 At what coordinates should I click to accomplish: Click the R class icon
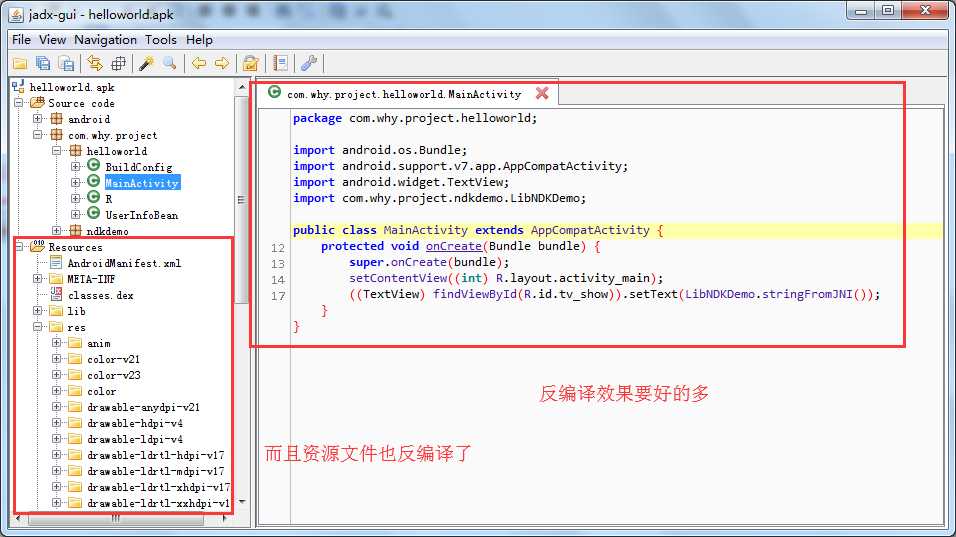coord(93,197)
